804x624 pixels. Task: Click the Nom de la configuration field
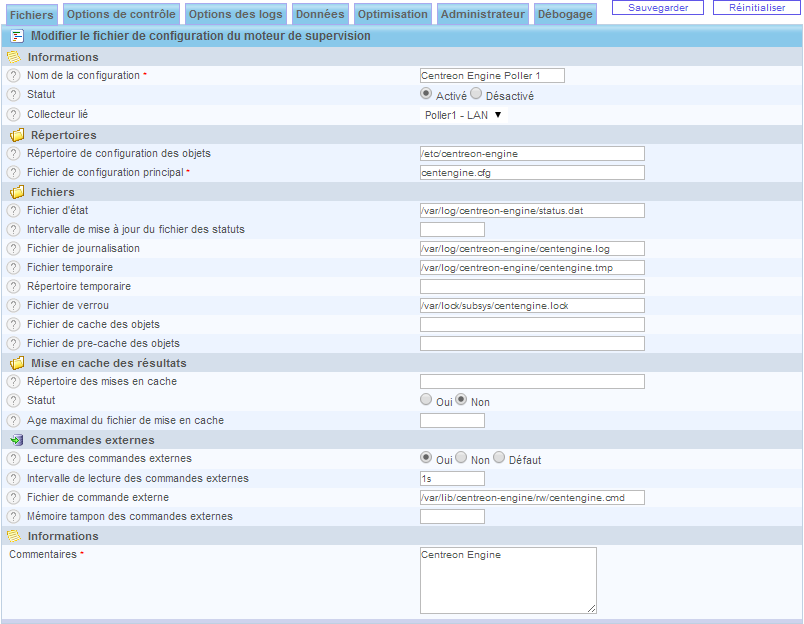(492, 76)
